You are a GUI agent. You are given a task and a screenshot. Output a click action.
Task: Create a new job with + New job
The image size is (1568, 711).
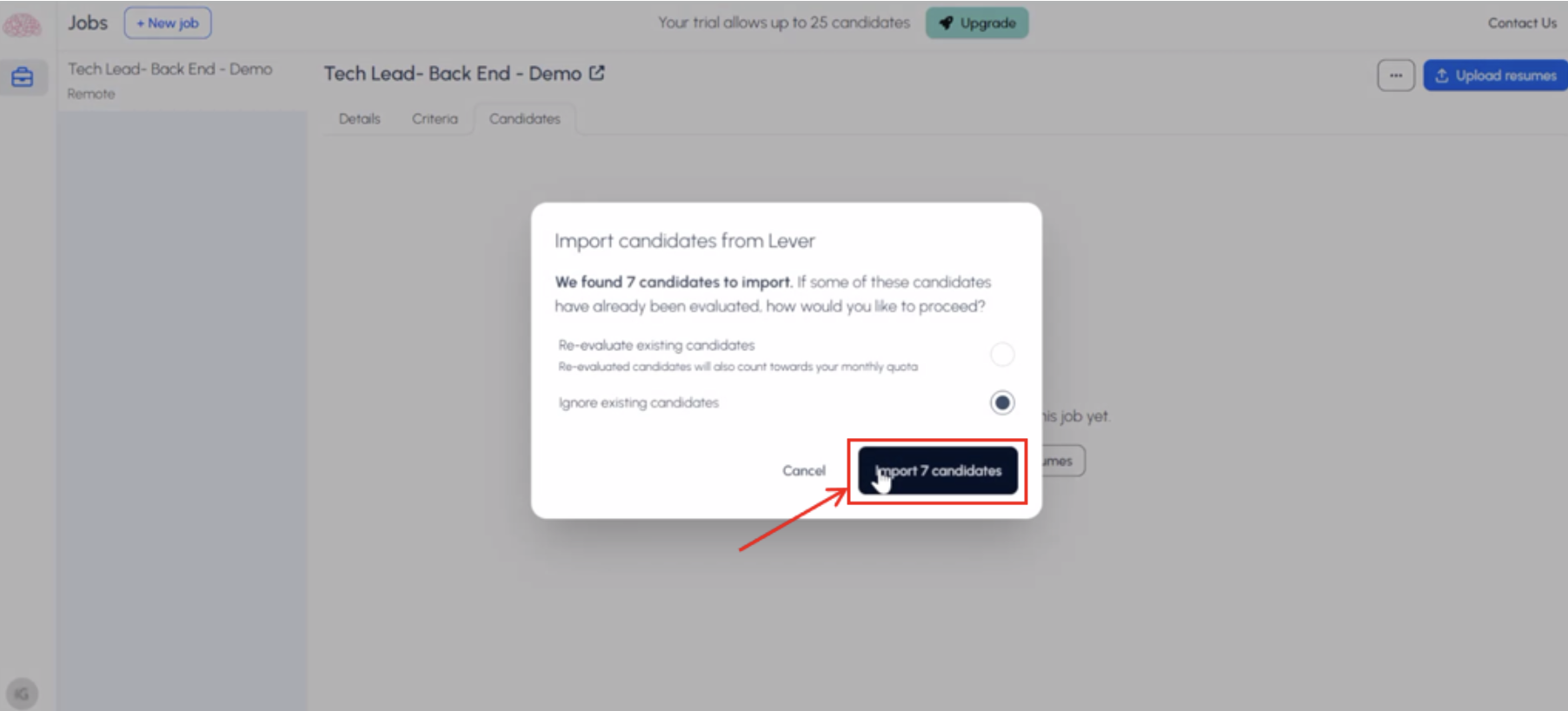click(x=168, y=23)
